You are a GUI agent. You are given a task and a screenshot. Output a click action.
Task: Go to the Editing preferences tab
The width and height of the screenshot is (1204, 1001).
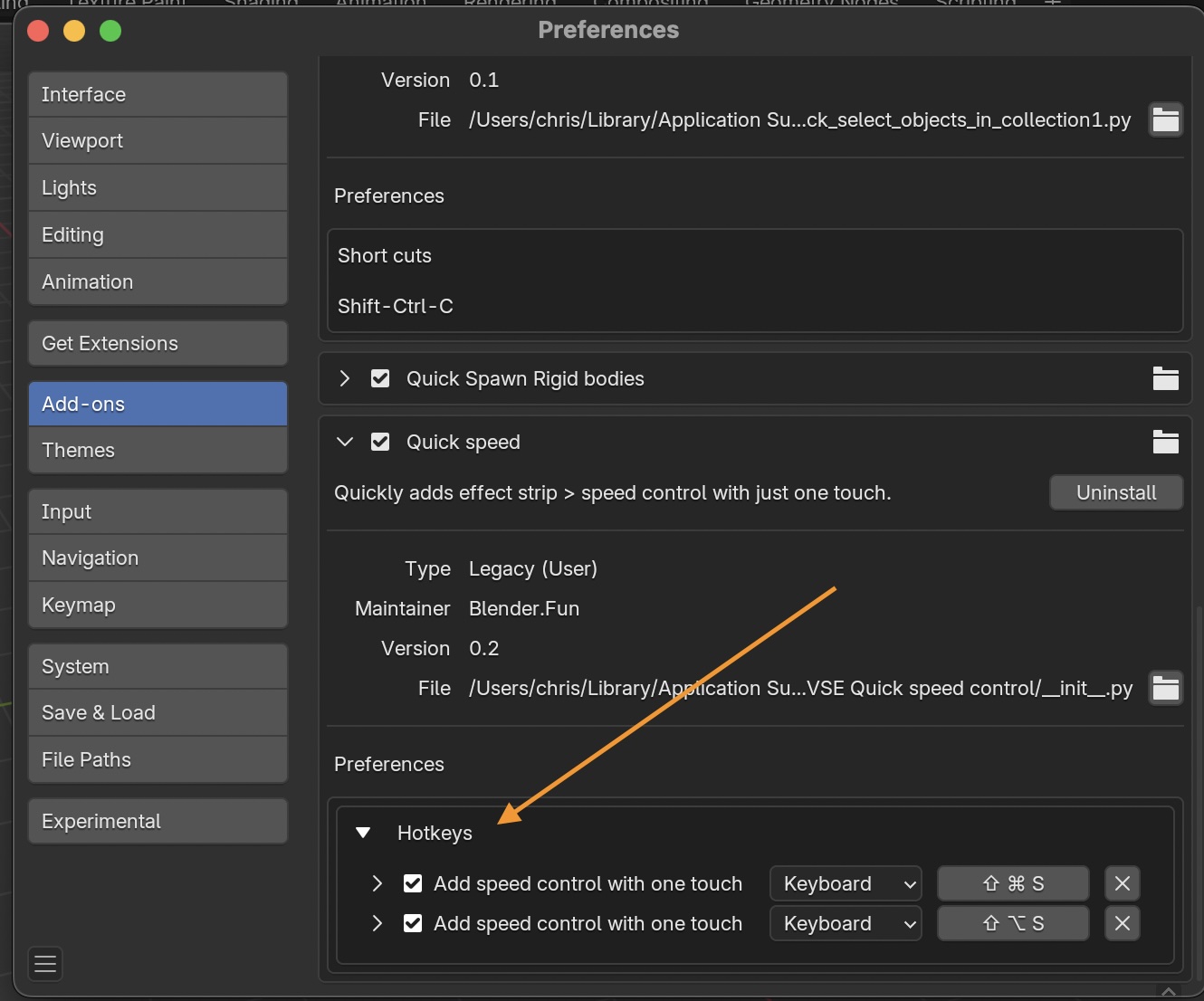pyautogui.click(x=158, y=234)
